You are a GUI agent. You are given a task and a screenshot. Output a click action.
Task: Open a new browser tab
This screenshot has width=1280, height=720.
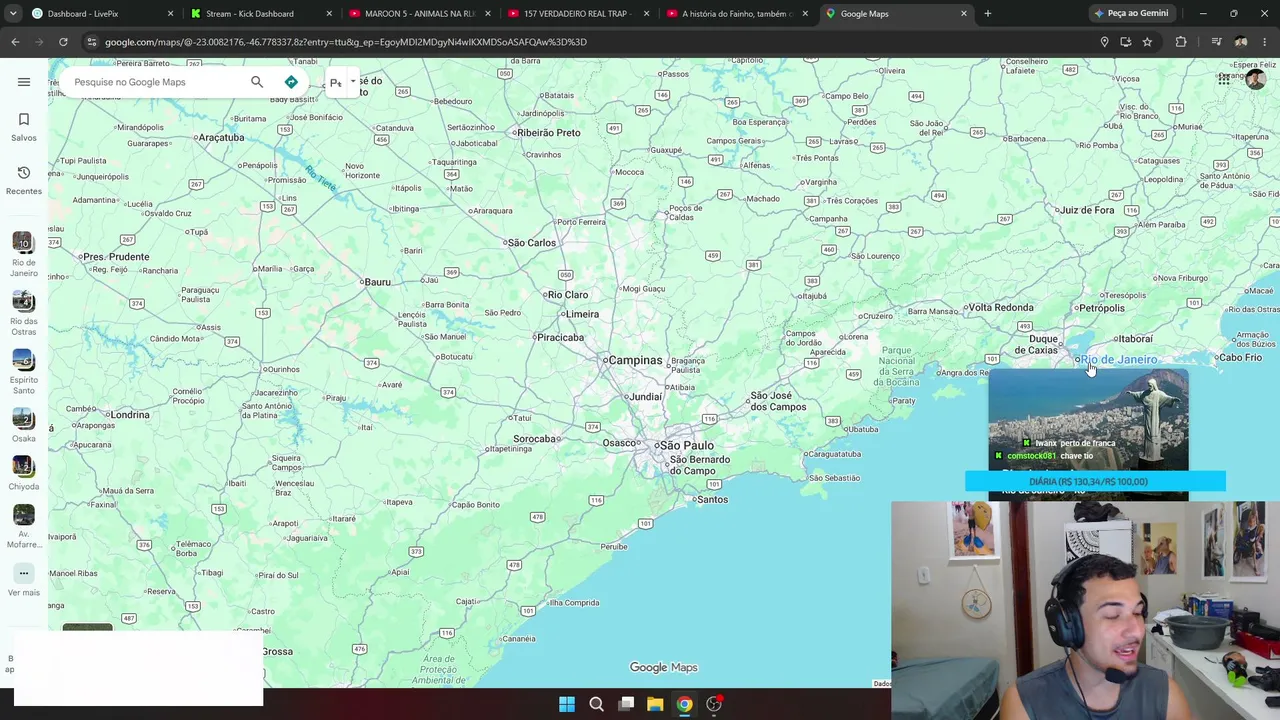(988, 14)
